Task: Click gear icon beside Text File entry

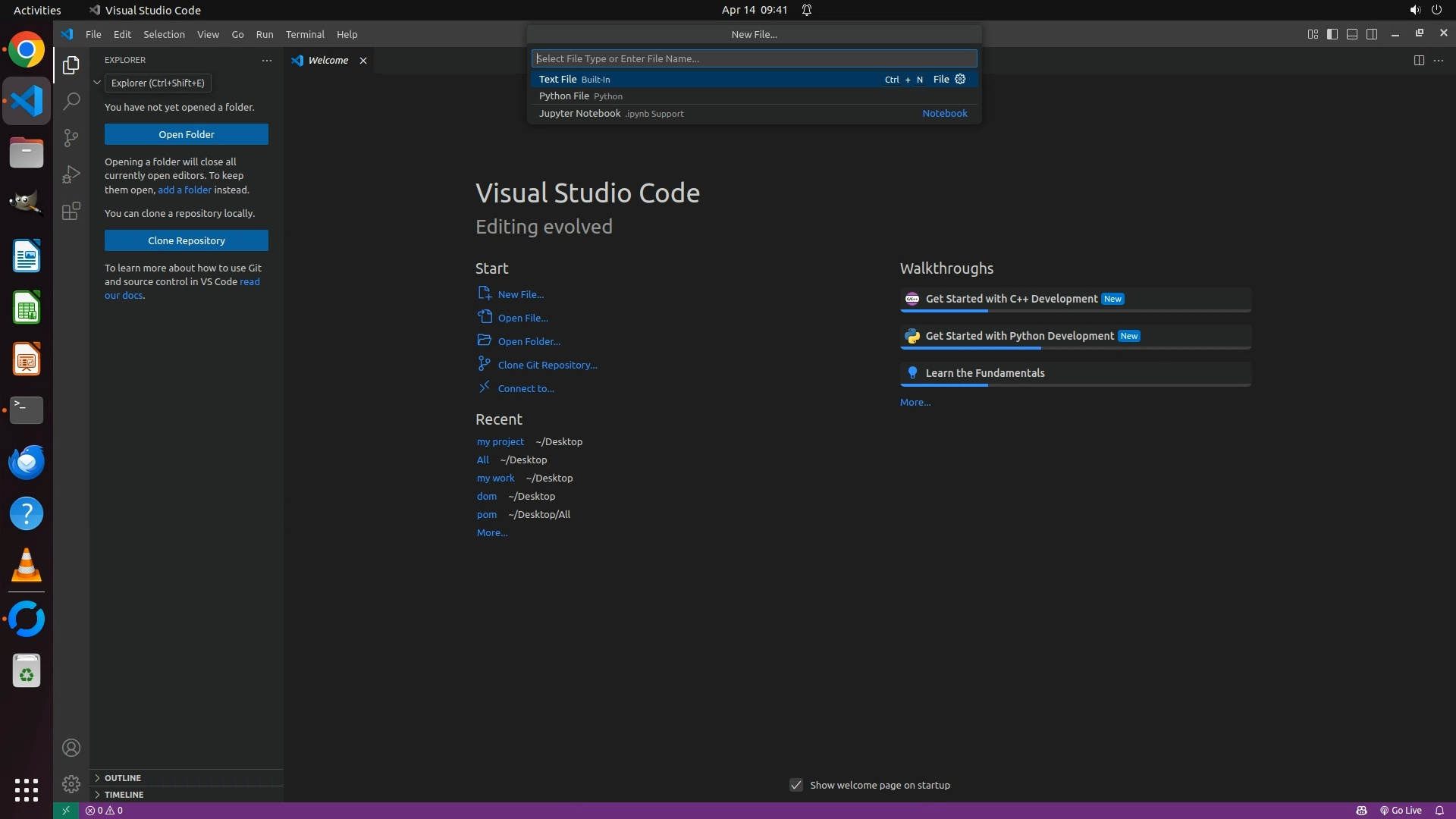Action: tap(960, 79)
